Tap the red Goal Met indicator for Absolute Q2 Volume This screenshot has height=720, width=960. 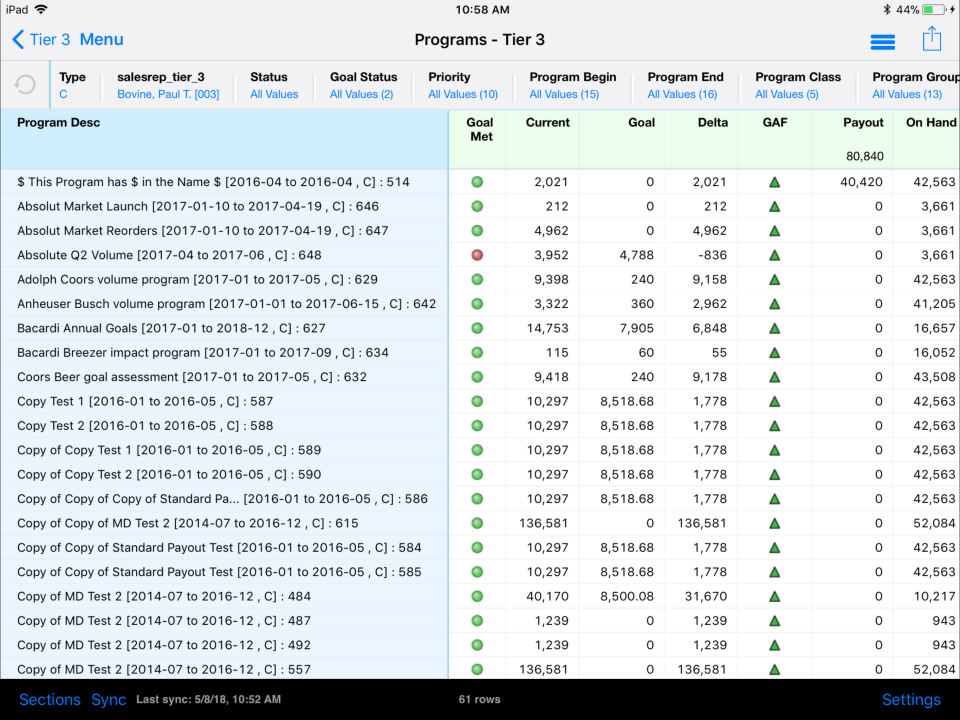478,255
